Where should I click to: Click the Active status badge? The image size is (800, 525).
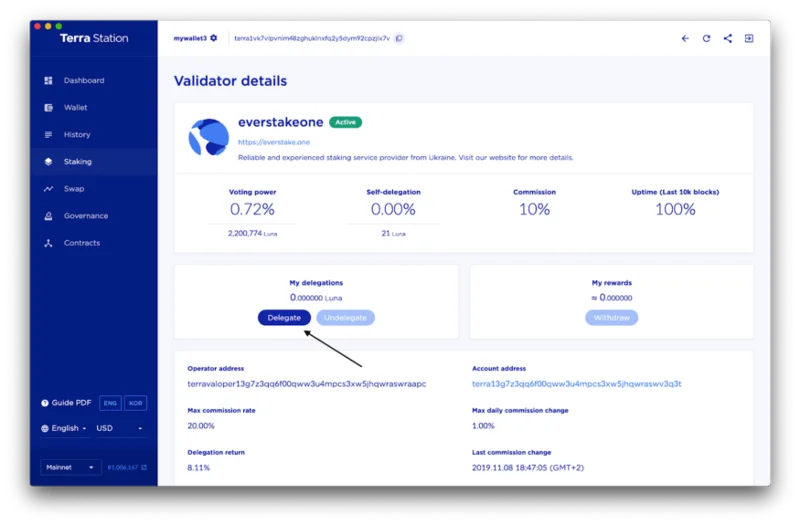(345, 122)
